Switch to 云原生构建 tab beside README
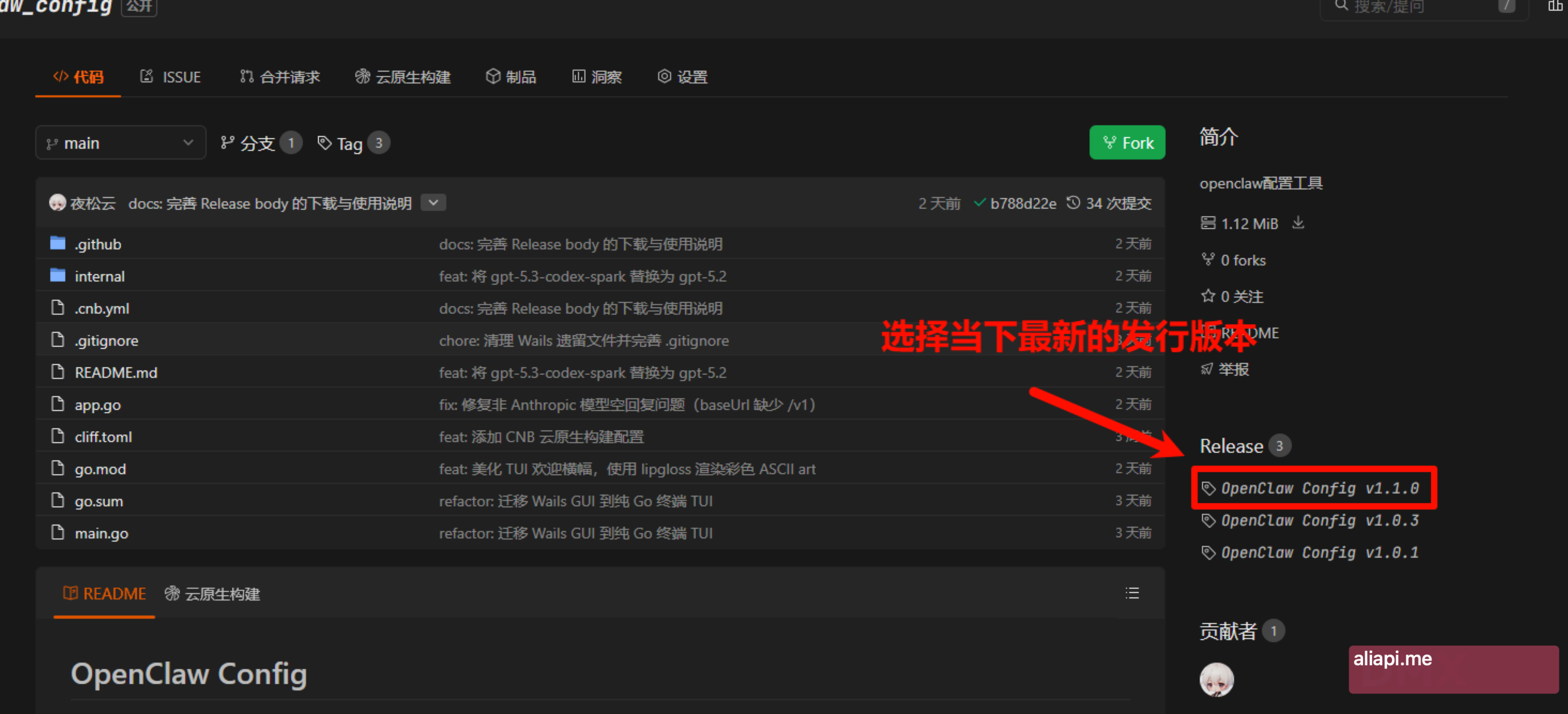The image size is (1568, 714). [x=212, y=594]
